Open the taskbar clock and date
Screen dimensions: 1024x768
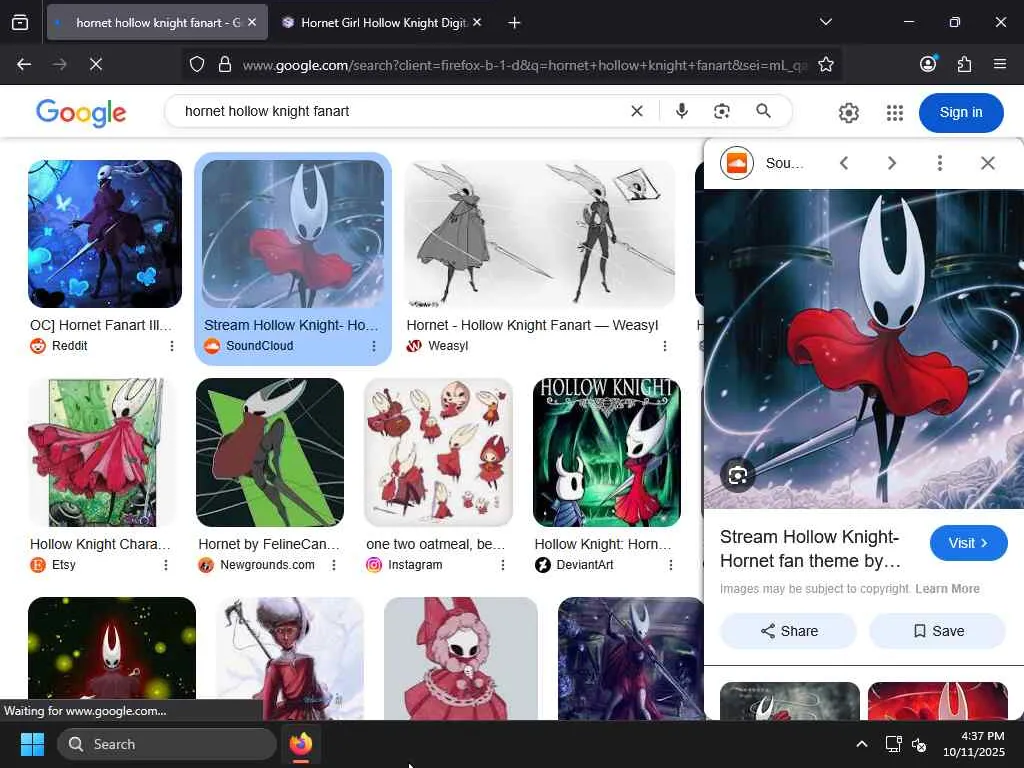[974, 744]
